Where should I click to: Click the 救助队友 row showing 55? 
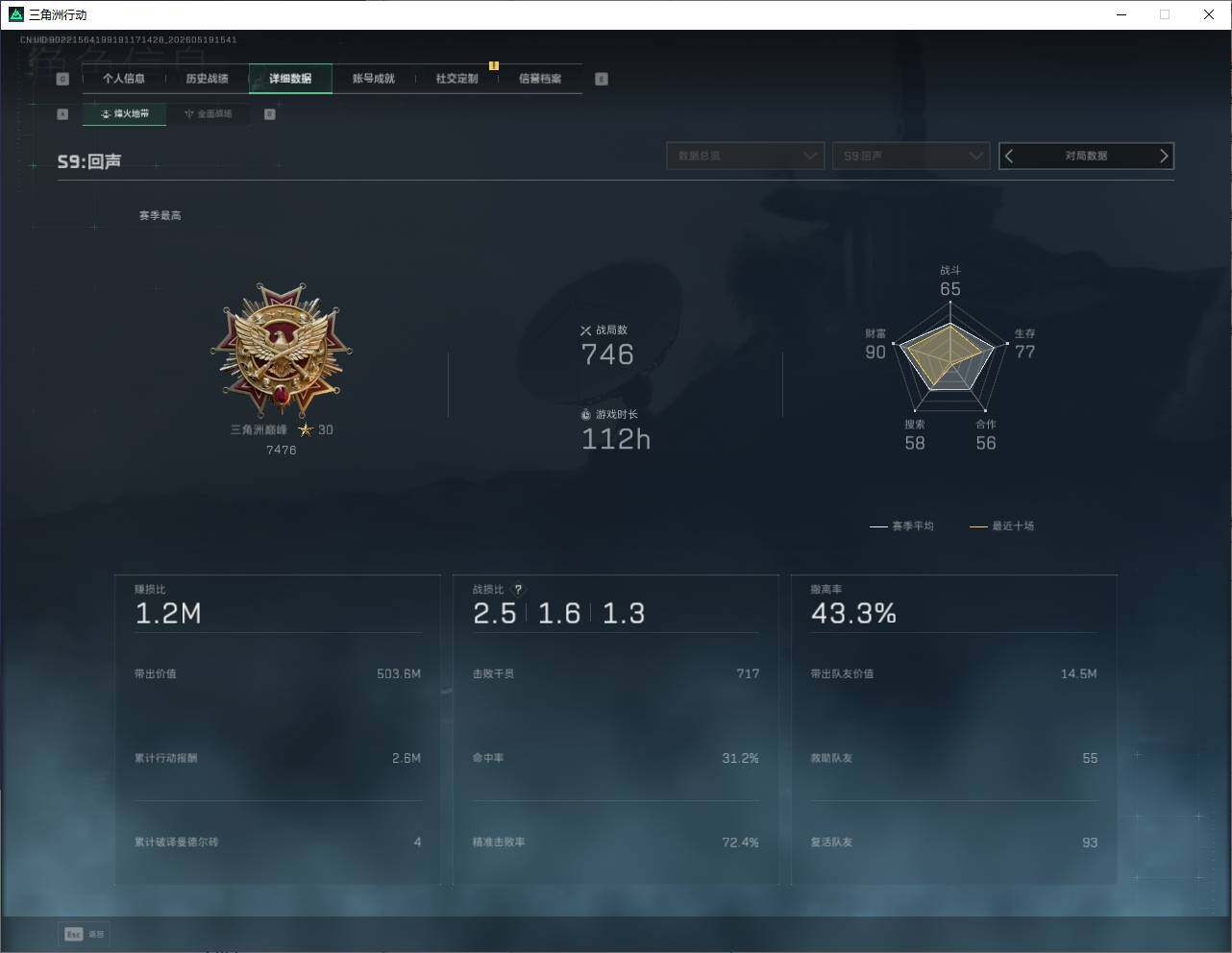(x=953, y=759)
